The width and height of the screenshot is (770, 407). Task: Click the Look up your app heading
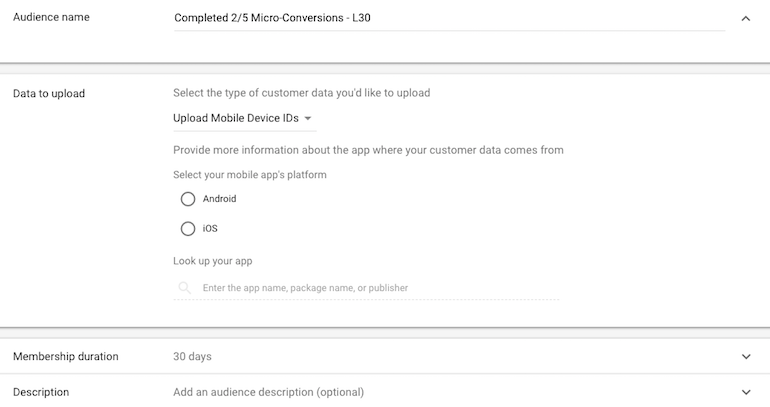[213, 261]
